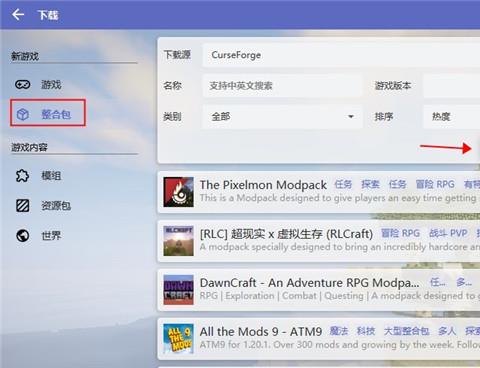Expand the 类别 全部 dropdown

click(x=282, y=117)
